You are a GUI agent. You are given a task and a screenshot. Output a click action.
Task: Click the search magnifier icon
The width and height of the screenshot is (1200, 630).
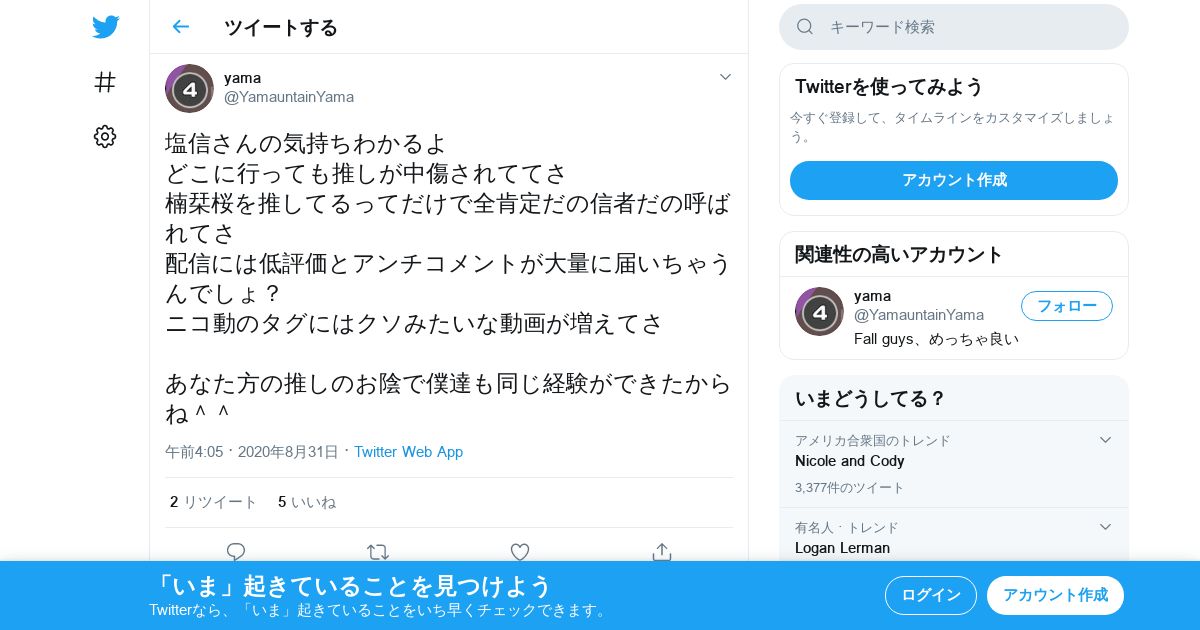(805, 27)
